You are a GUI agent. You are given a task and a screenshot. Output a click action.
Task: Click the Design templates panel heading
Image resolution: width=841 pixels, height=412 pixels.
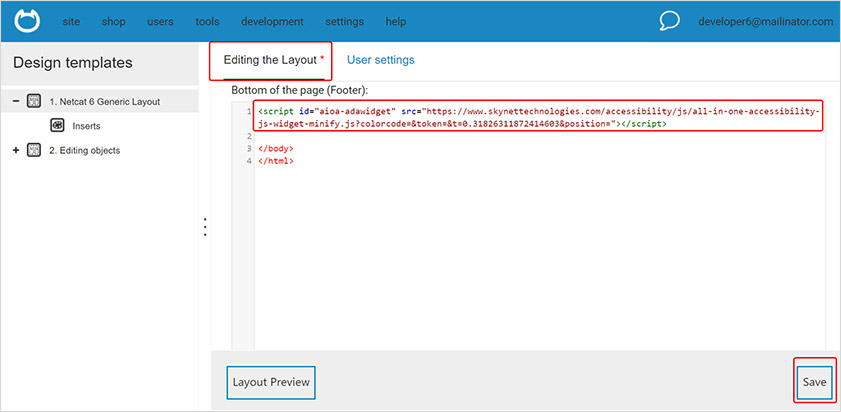point(73,62)
